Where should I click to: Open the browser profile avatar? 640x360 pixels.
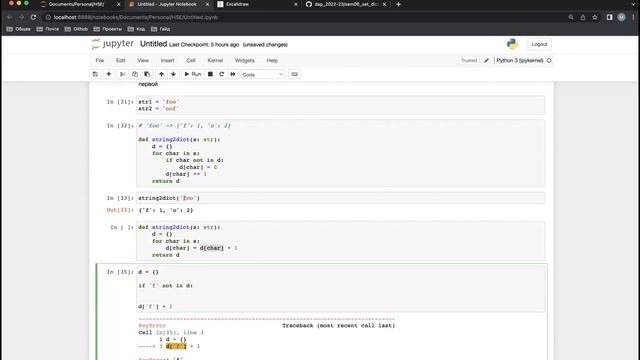[x=621, y=17]
